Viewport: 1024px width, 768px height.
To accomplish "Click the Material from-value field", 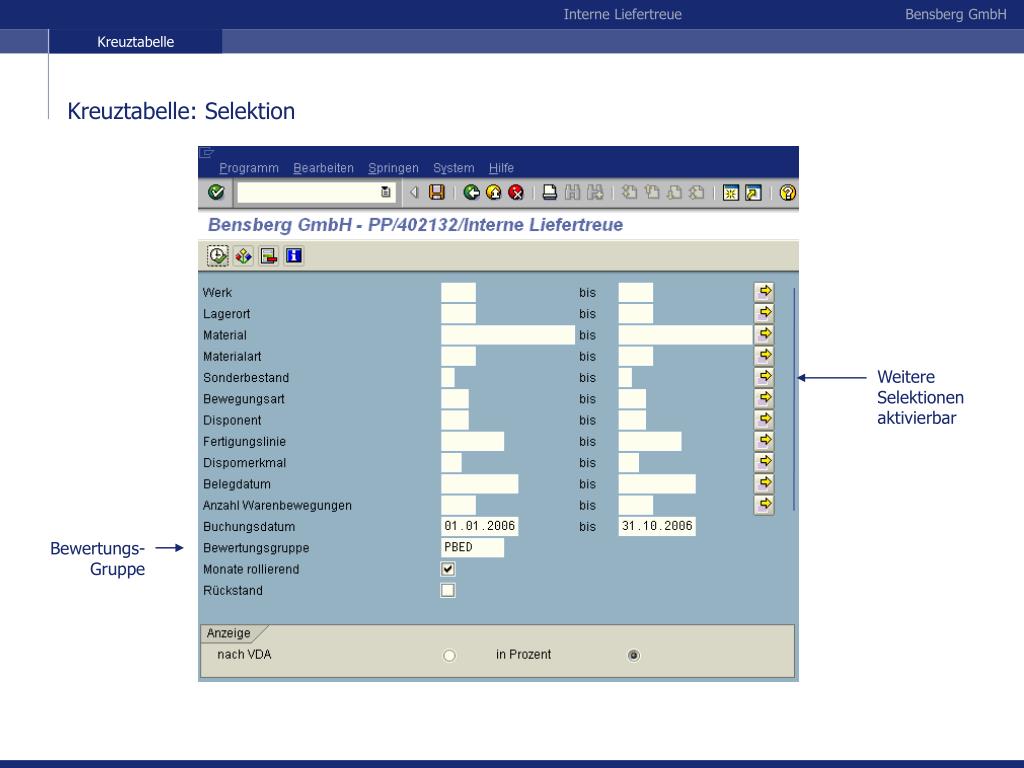I will [508, 335].
